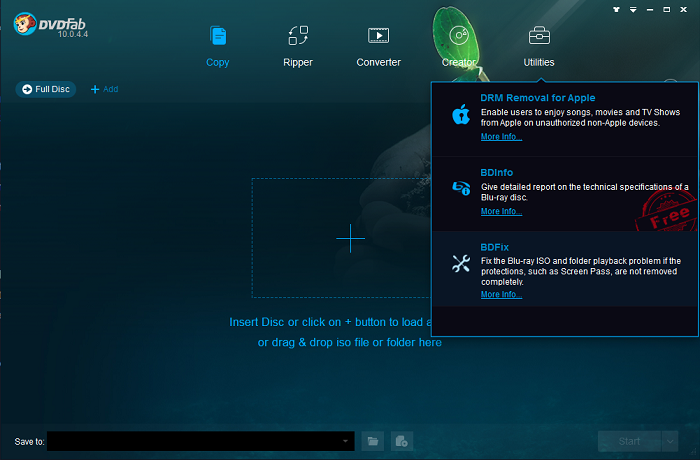This screenshot has height=460, width=700.
Task: Open More Info link under BDInfo
Action: coord(501,211)
